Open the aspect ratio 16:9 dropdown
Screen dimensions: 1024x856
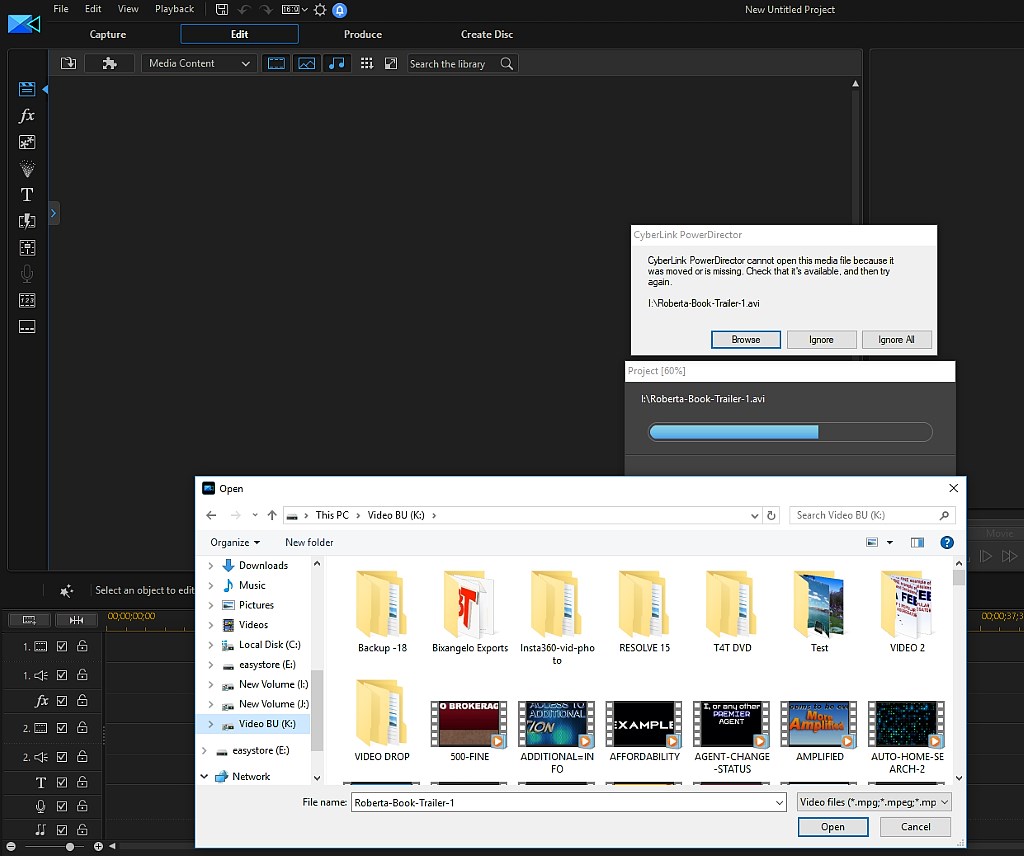295,9
